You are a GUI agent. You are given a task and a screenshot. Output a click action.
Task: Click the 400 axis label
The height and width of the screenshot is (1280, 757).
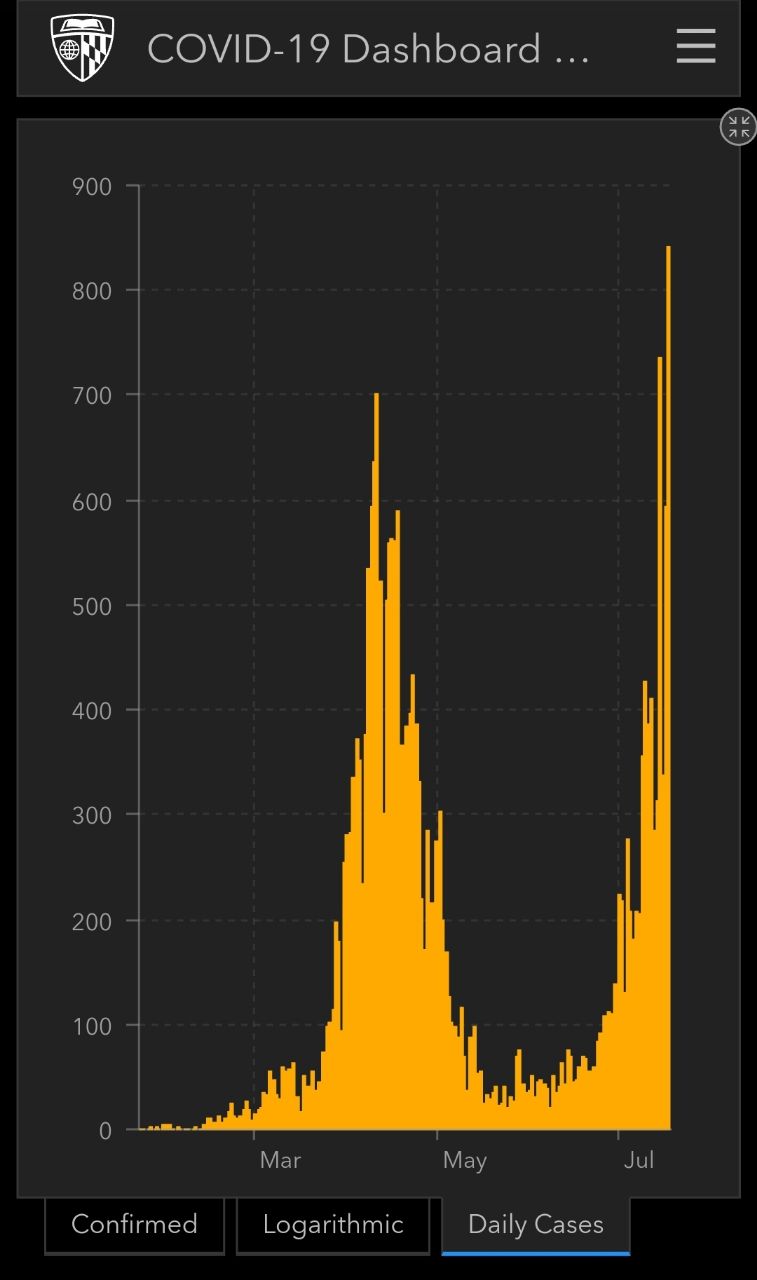click(x=92, y=711)
